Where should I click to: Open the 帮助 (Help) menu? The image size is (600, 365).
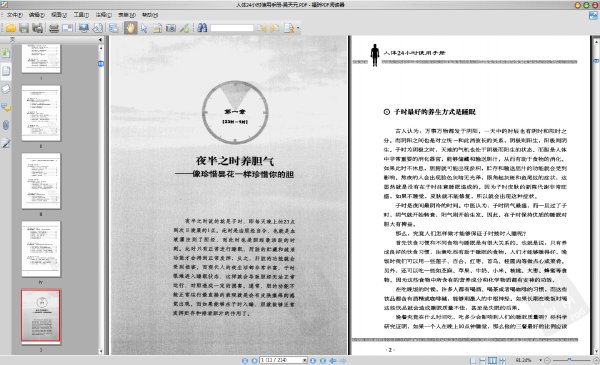(150, 15)
